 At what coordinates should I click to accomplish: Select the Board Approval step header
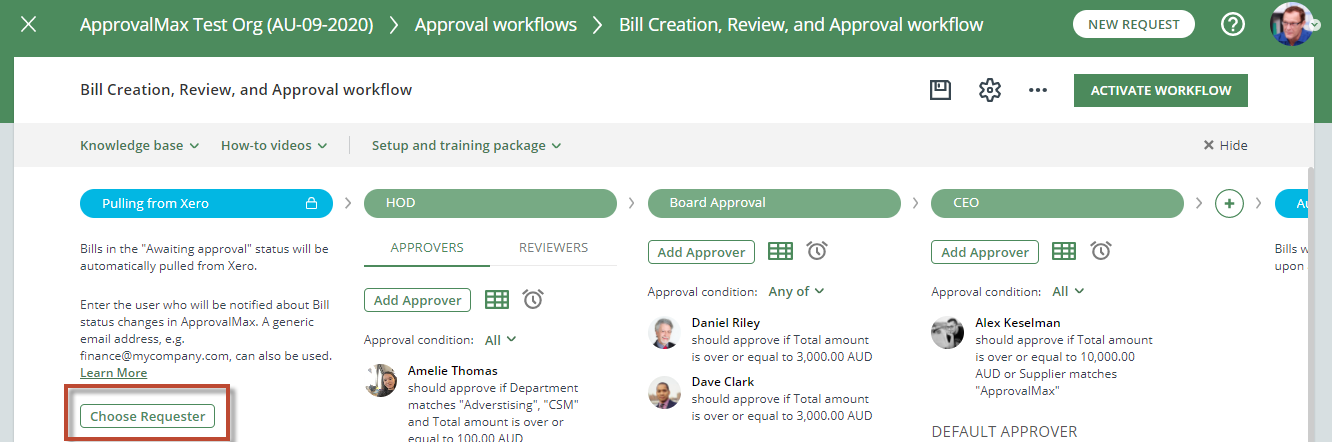point(774,204)
